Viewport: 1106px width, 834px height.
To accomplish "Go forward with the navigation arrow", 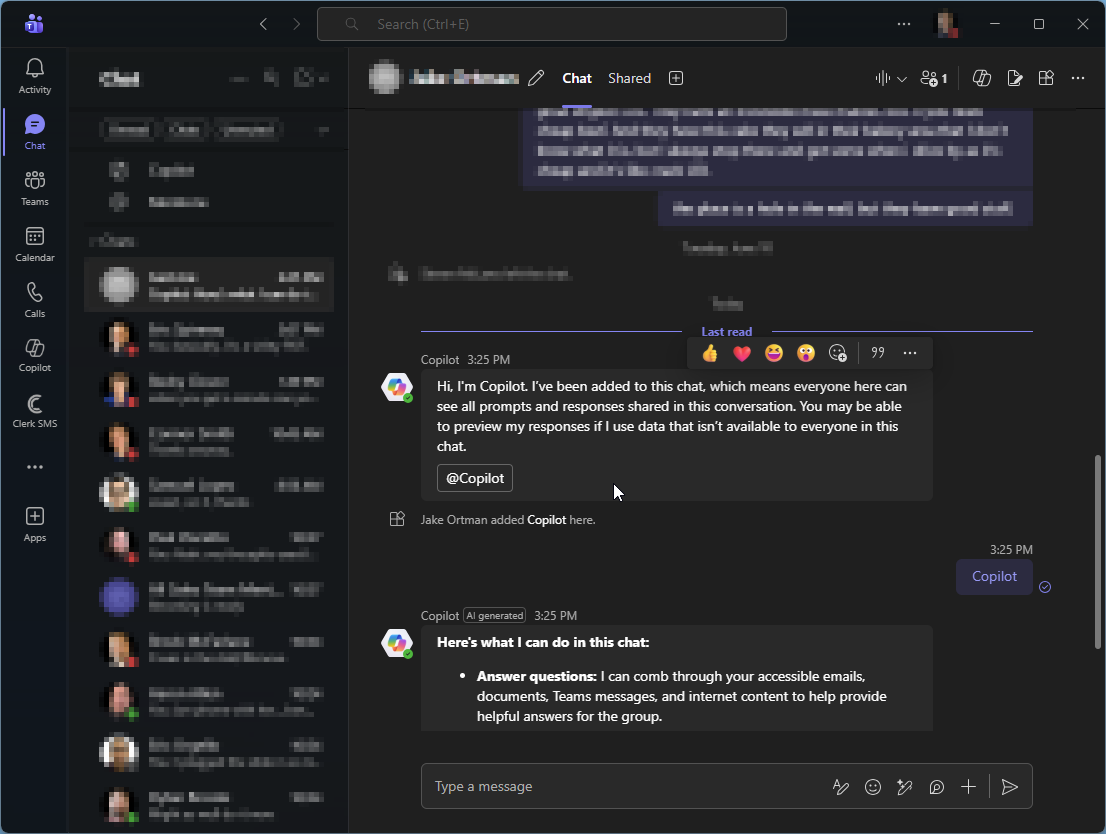I will pos(296,24).
